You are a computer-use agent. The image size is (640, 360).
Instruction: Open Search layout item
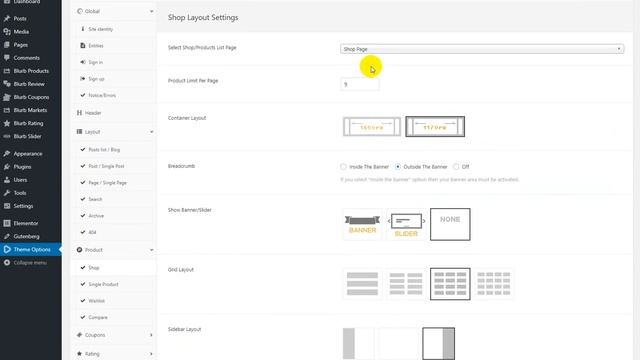(113, 199)
